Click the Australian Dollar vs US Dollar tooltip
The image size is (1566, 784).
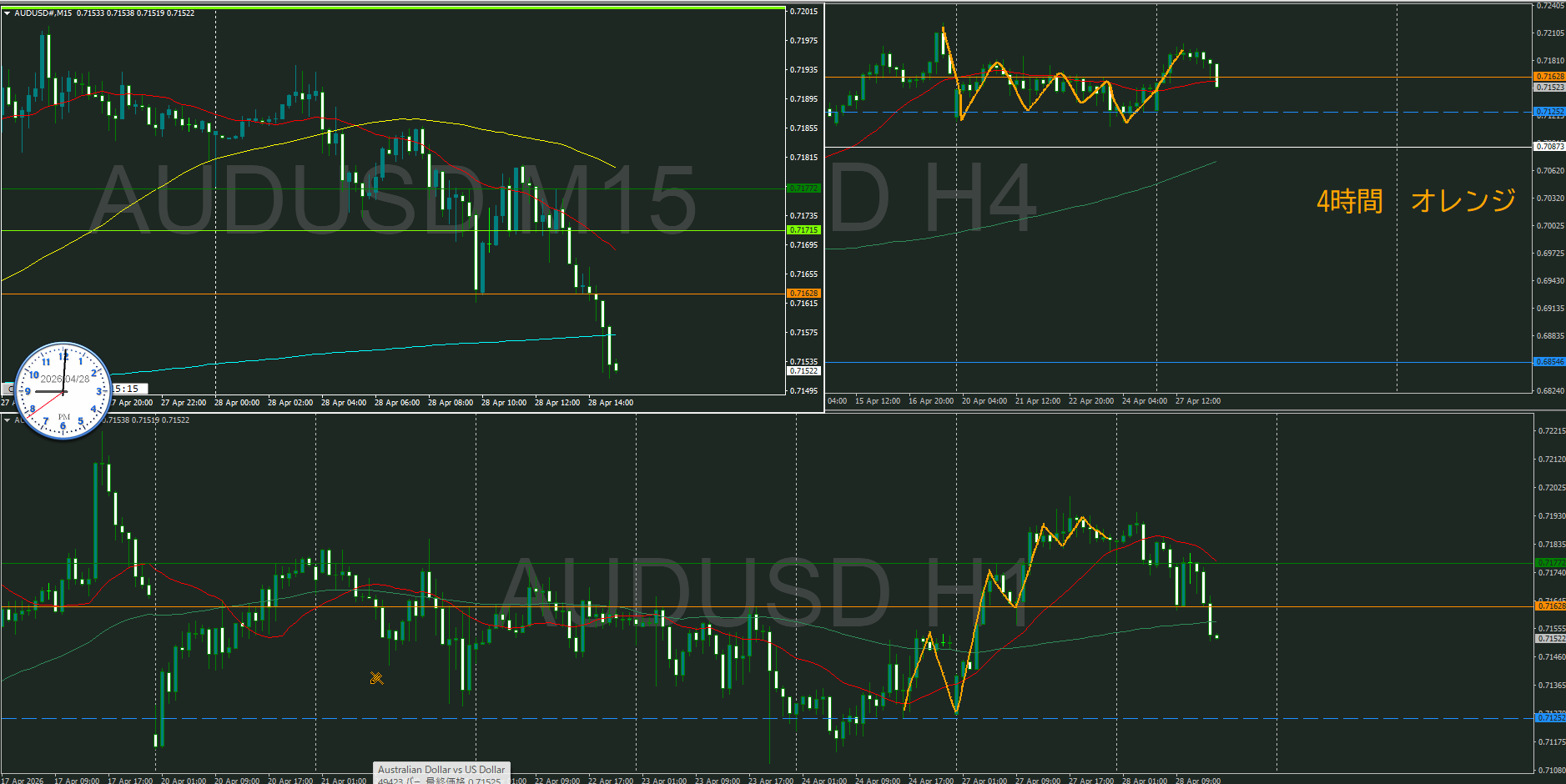[441, 770]
